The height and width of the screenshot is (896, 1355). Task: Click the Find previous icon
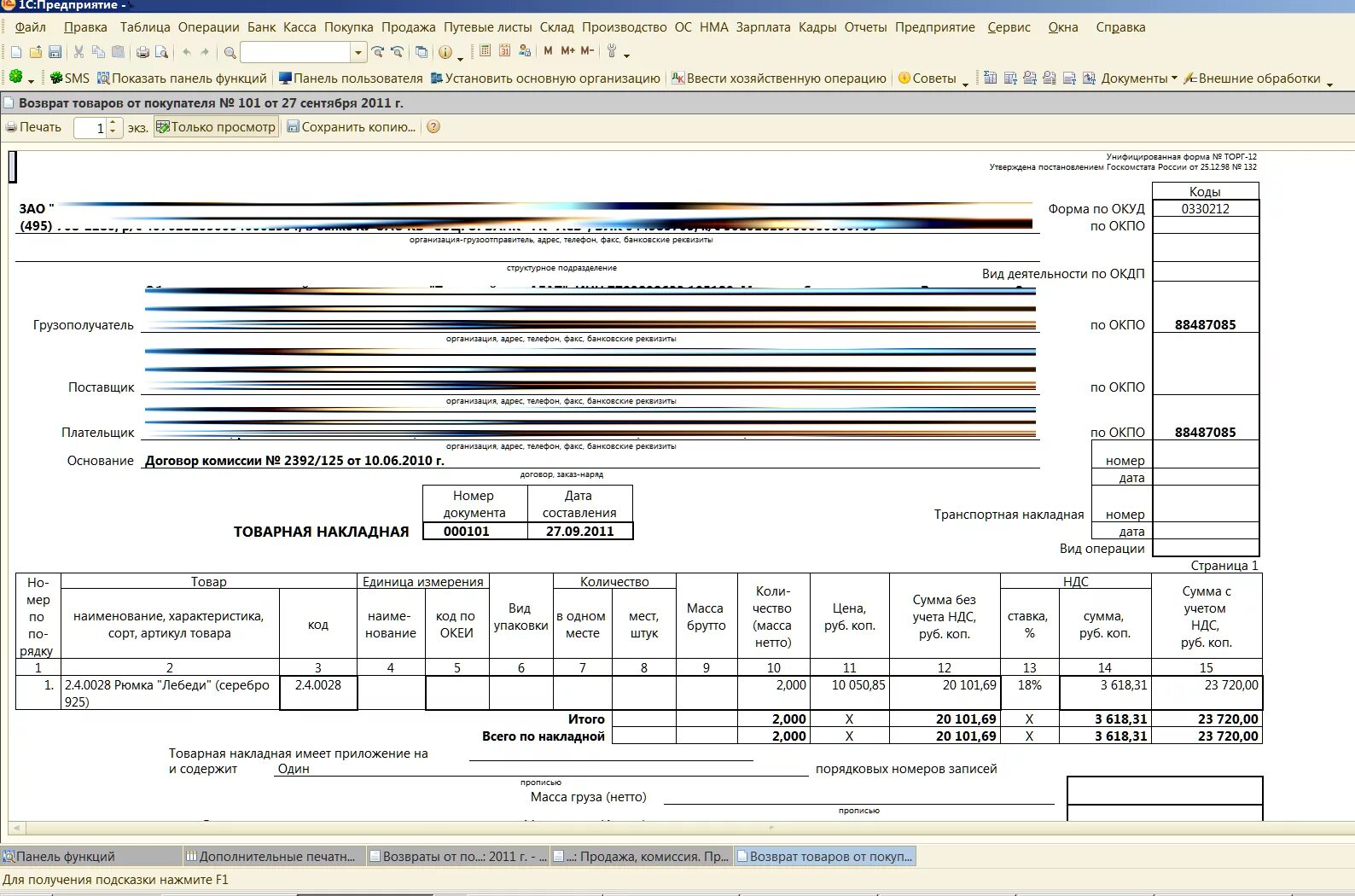tap(397, 52)
